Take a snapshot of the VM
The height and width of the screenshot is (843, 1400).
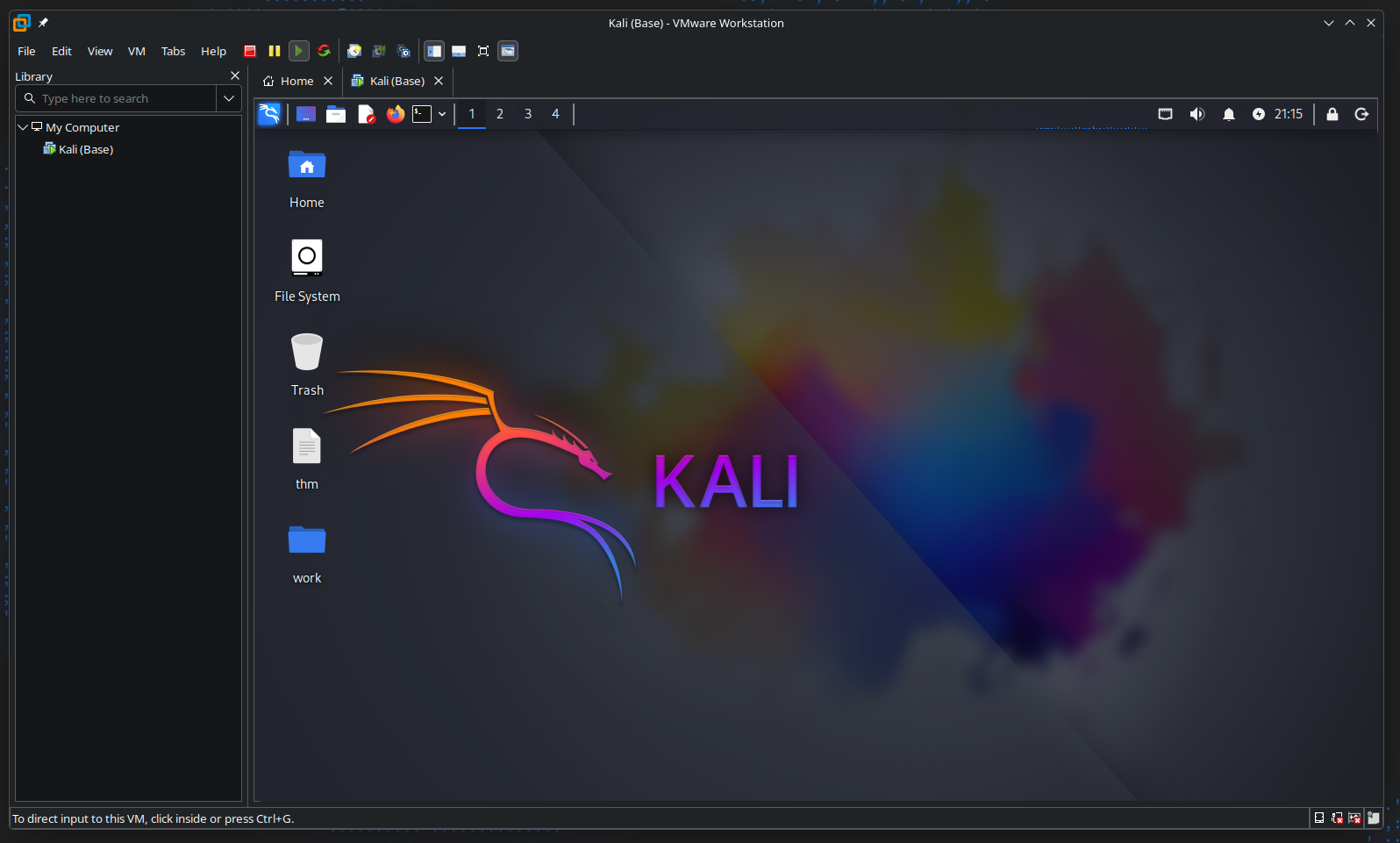[354, 51]
